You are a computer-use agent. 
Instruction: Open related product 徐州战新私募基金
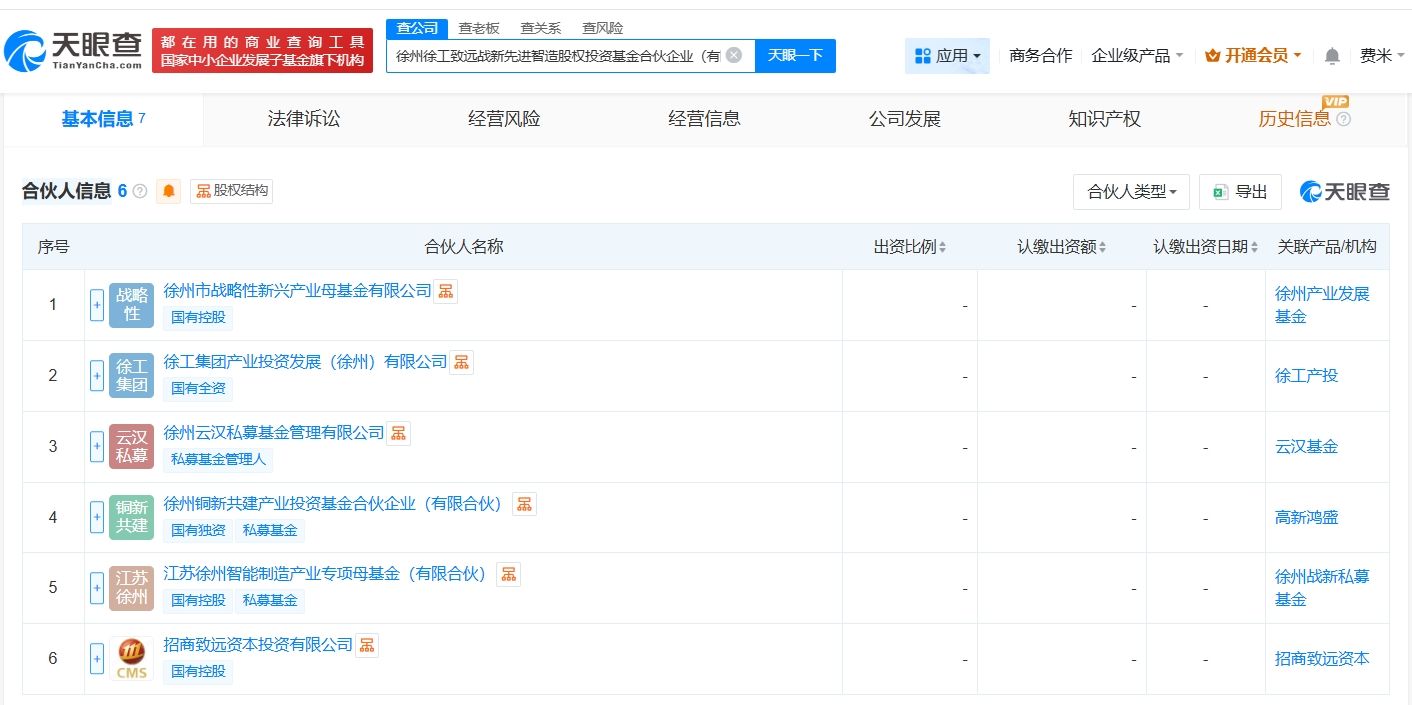pyautogui.click(x=1322, y=588)
